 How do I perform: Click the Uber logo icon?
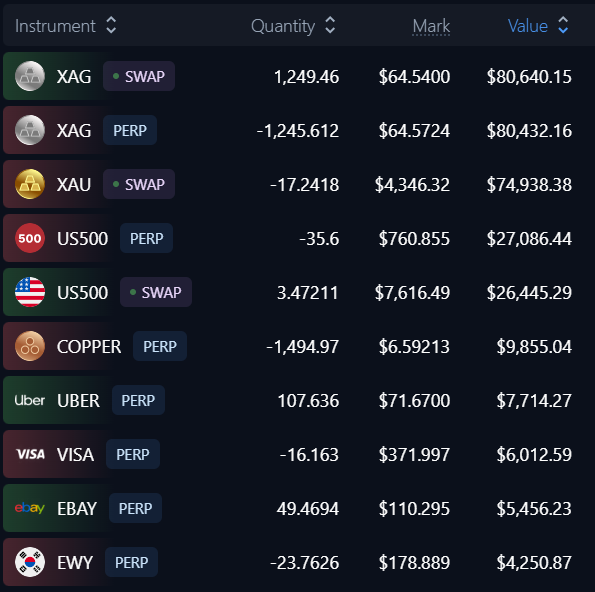30,400
